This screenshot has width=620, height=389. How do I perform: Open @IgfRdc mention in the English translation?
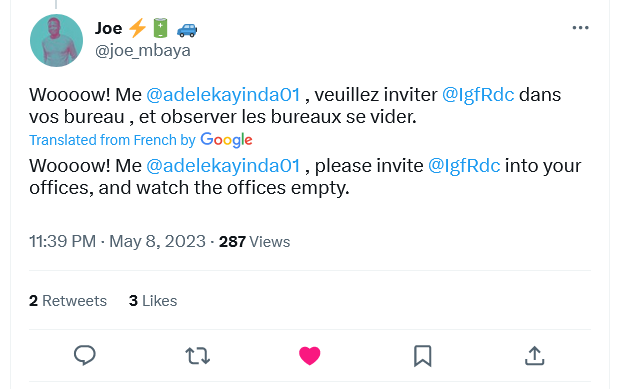click(464, 166)
